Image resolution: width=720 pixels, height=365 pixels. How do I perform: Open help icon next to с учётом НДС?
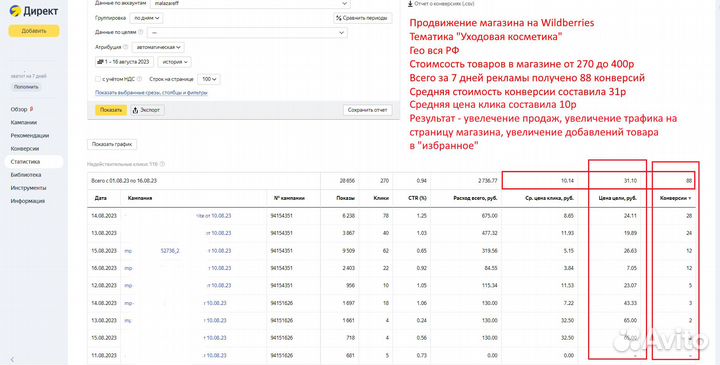click(139, 79)
